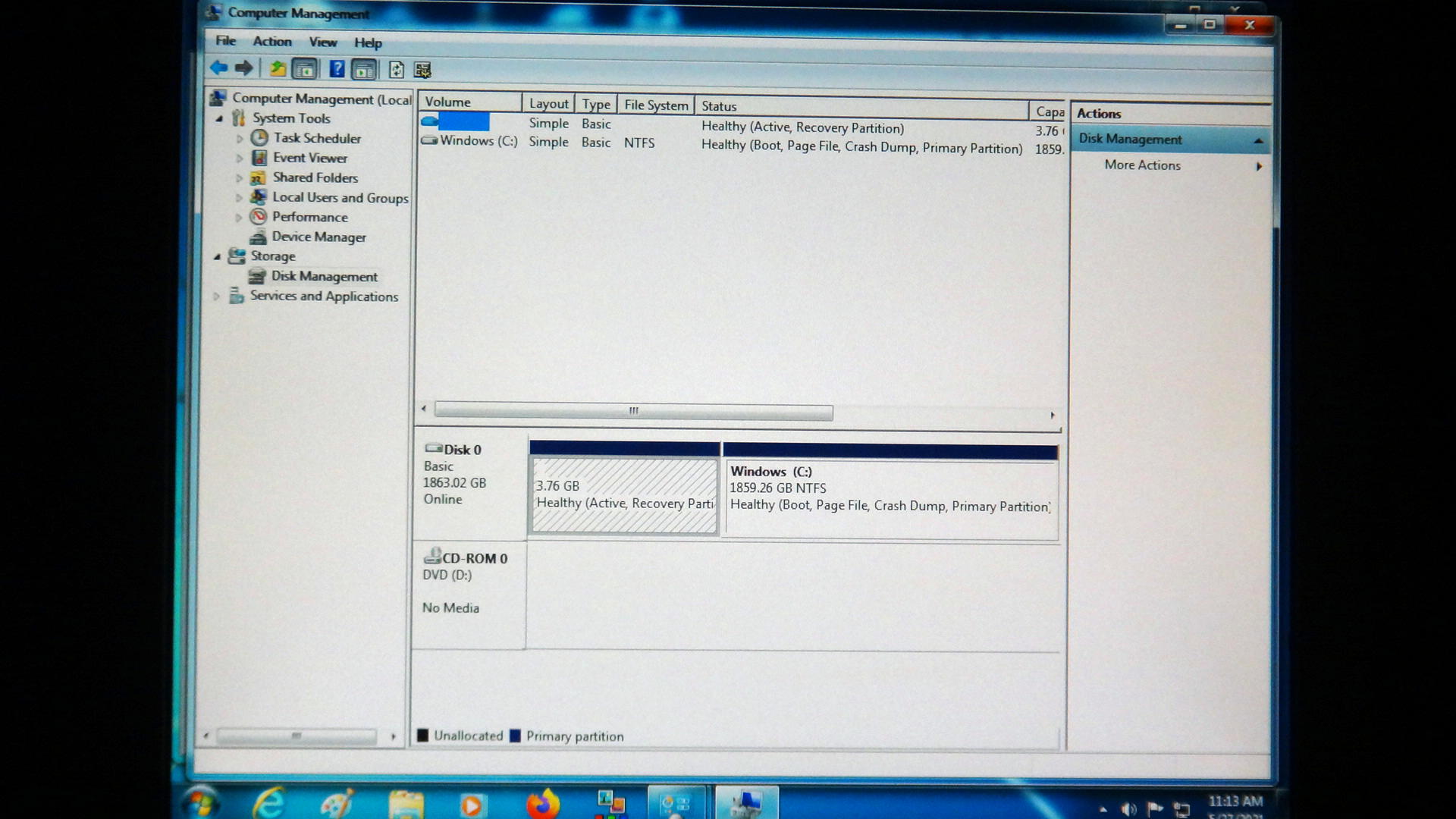The height and width of the screenshot is (819, 1456).
Task: Expand the Task Scheduler node arrow
Action: click(240, 138)
